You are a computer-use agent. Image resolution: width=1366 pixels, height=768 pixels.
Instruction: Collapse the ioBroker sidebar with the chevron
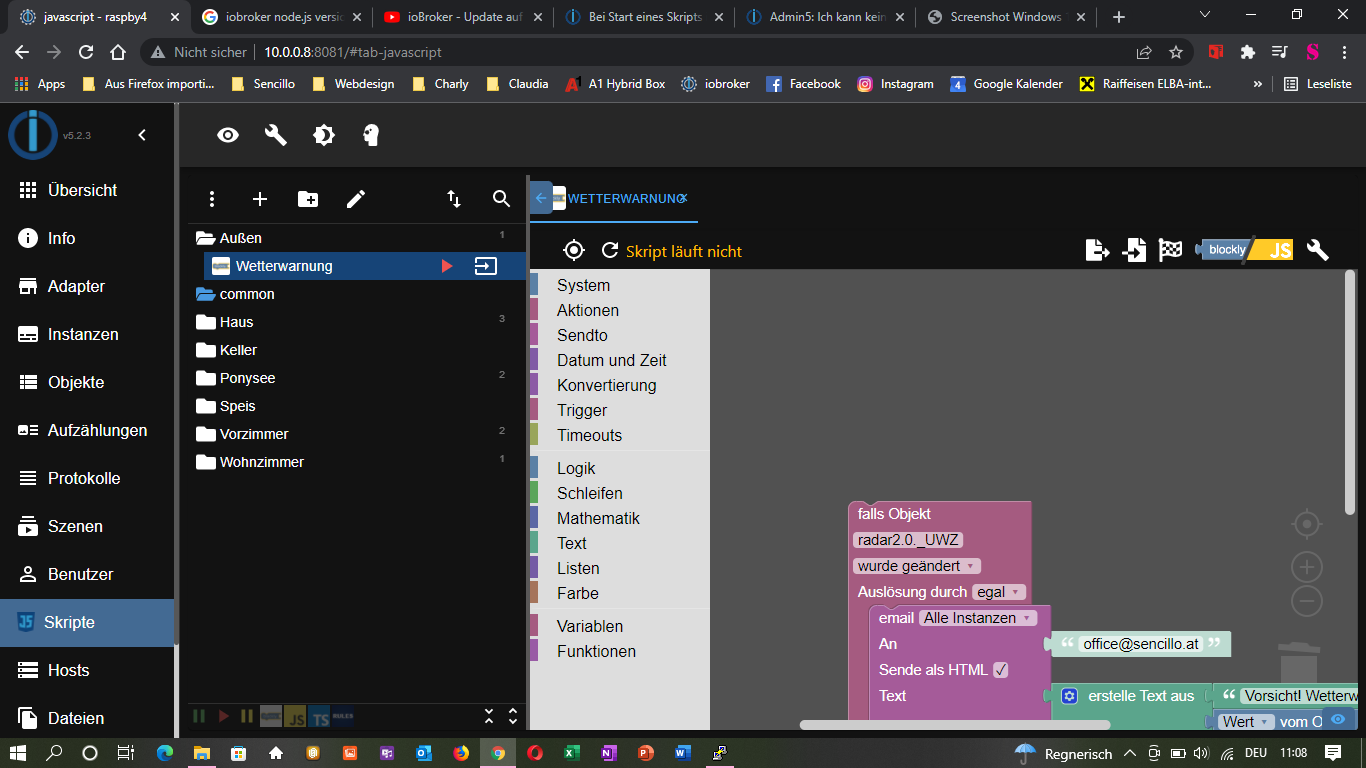142,135
